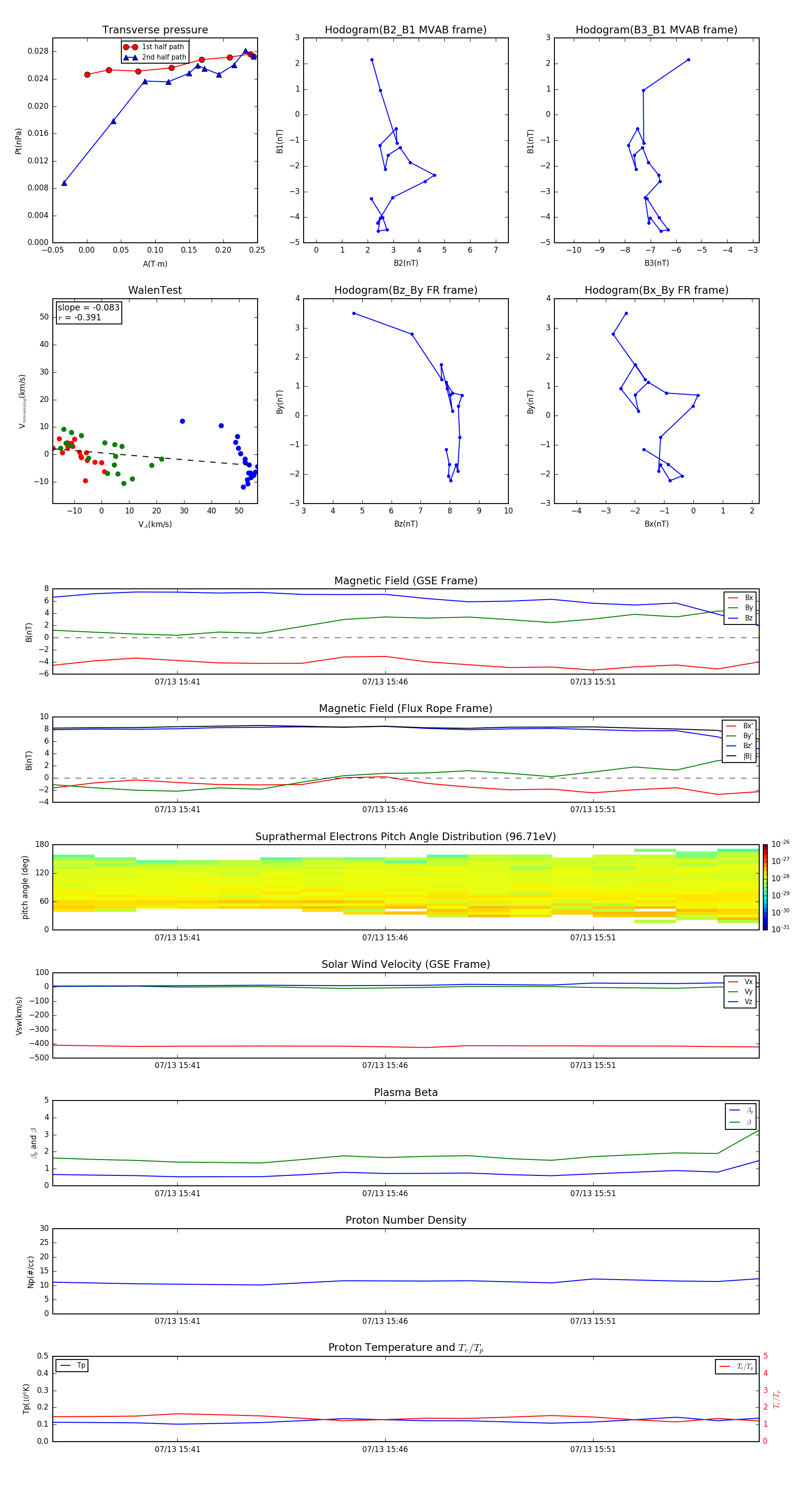Select the "Solar Wind Velocity (GSE Frame)" title

406,965
